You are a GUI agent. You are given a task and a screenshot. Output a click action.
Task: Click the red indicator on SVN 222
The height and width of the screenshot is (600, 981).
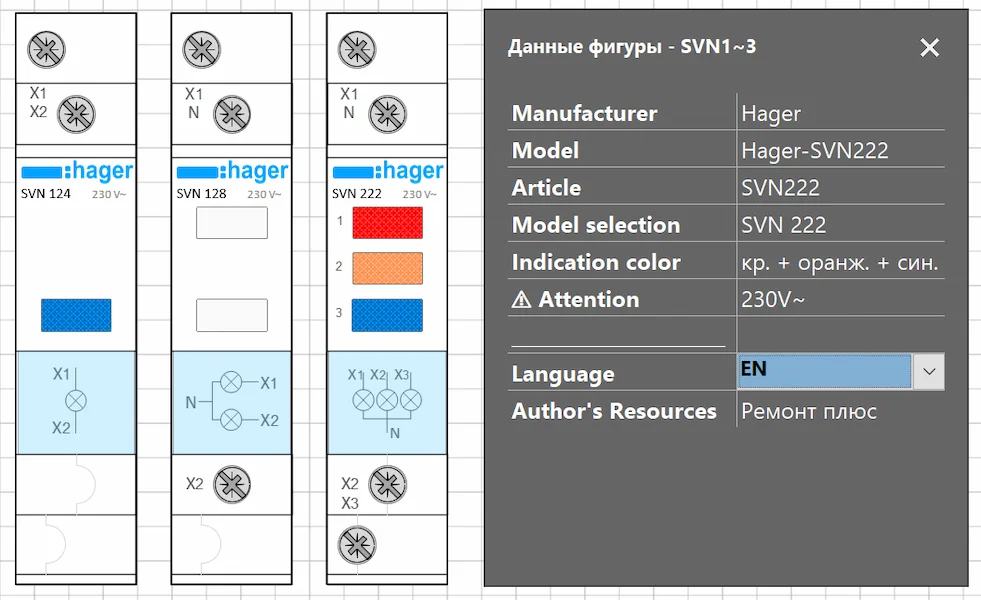click(x=387, y=223)
